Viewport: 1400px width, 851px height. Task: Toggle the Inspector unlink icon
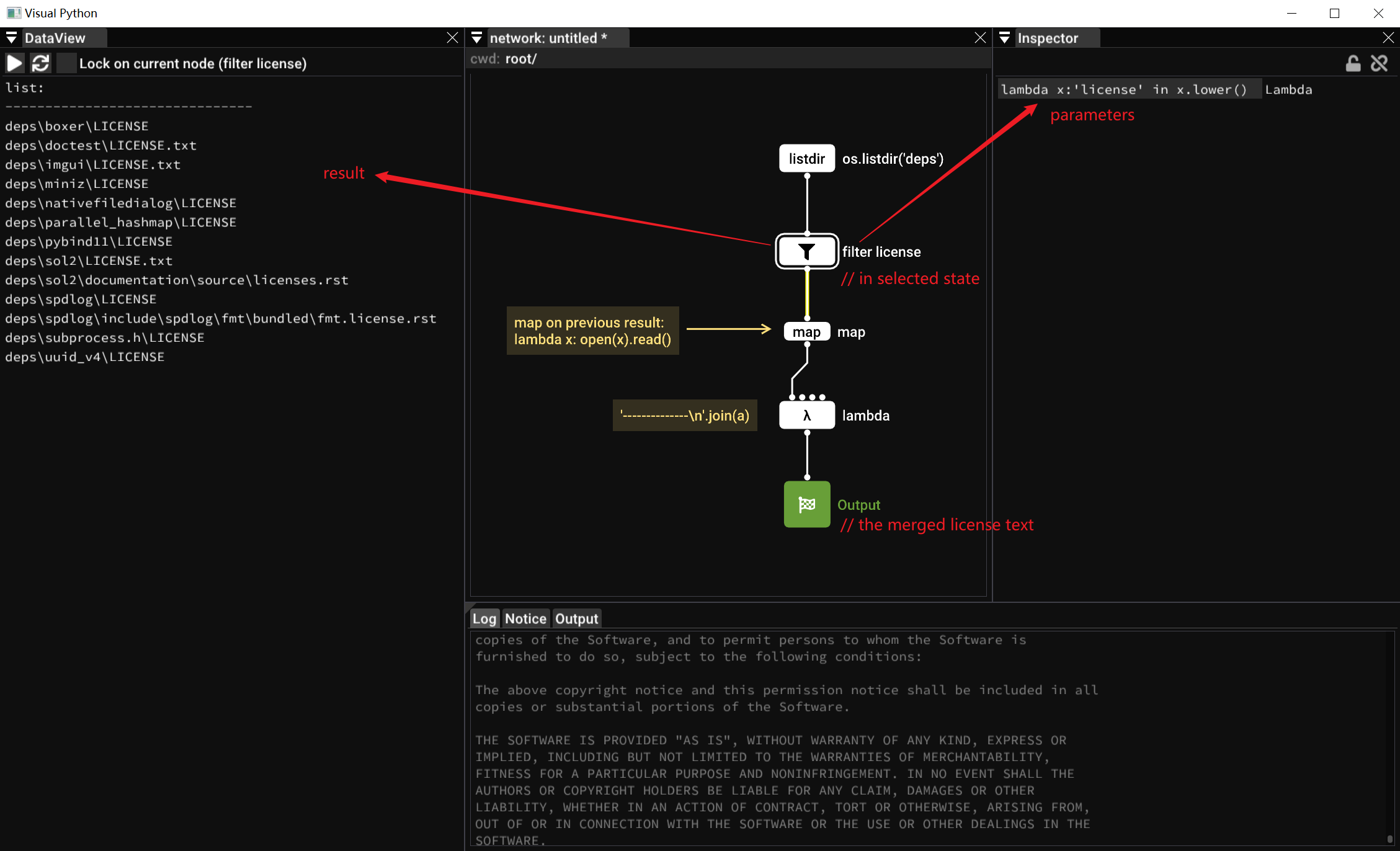click(x=1379, y=63)
